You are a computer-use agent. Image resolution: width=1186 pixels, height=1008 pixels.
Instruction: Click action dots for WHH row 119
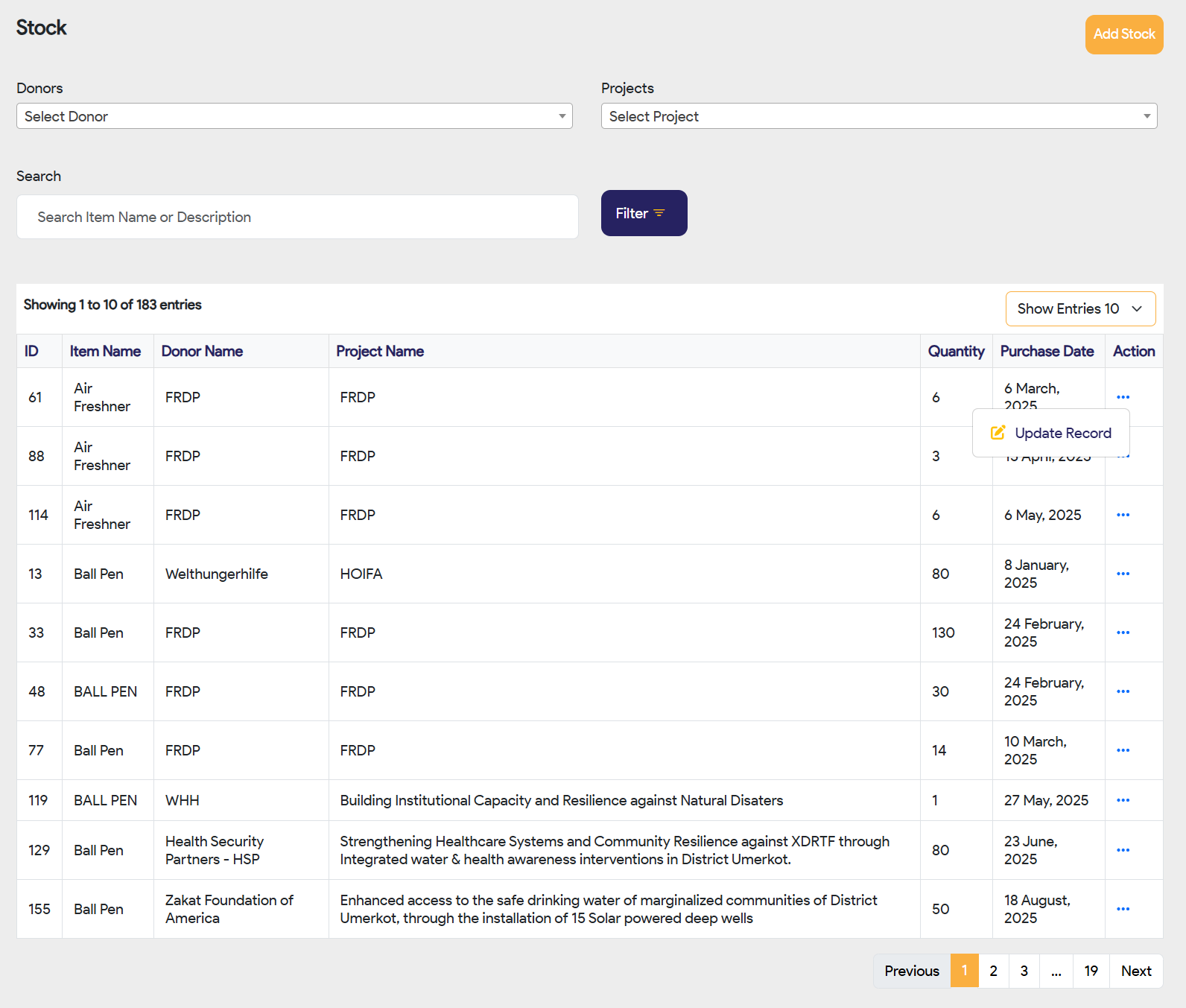(x=1123, y=800)
